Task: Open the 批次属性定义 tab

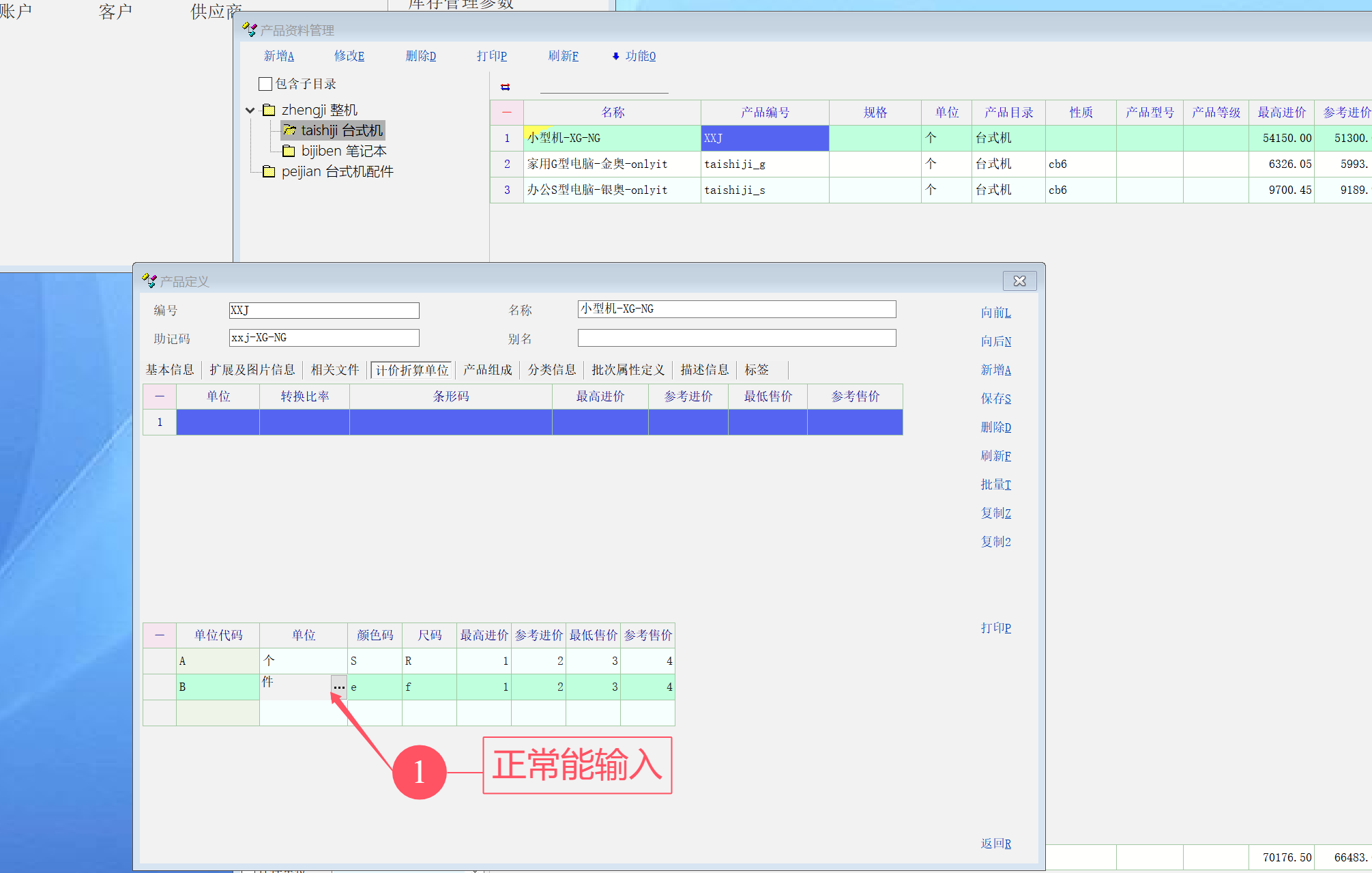Action: 628,370
